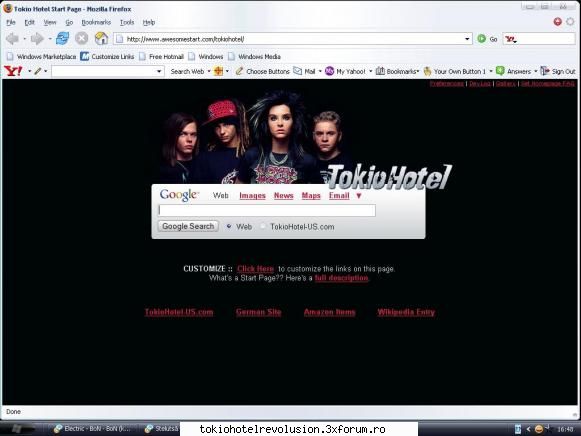The image size is (581, 436).
Task: Expand the Forward button history dropdown
Action: coord(50,39)
